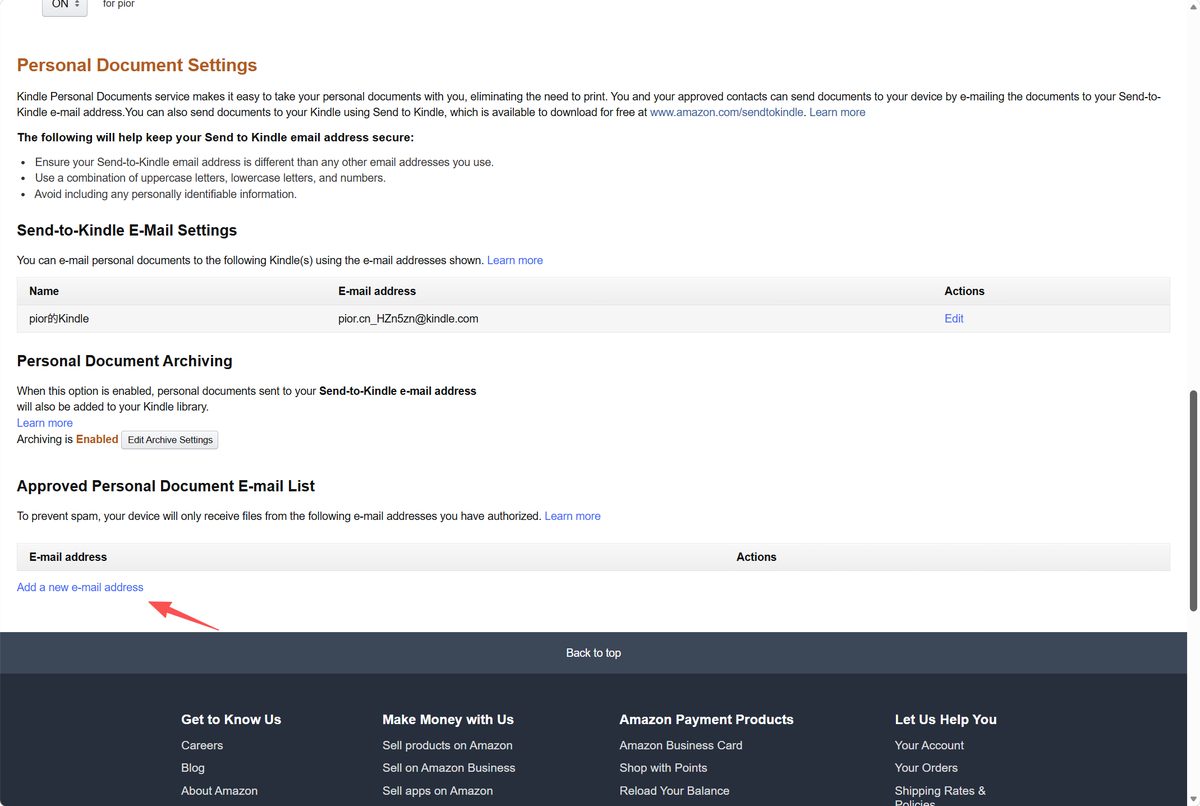Viewport: 1200px width, 806px height.
Task: Open Amazon Business Card link
Action: tap(681, 745)
